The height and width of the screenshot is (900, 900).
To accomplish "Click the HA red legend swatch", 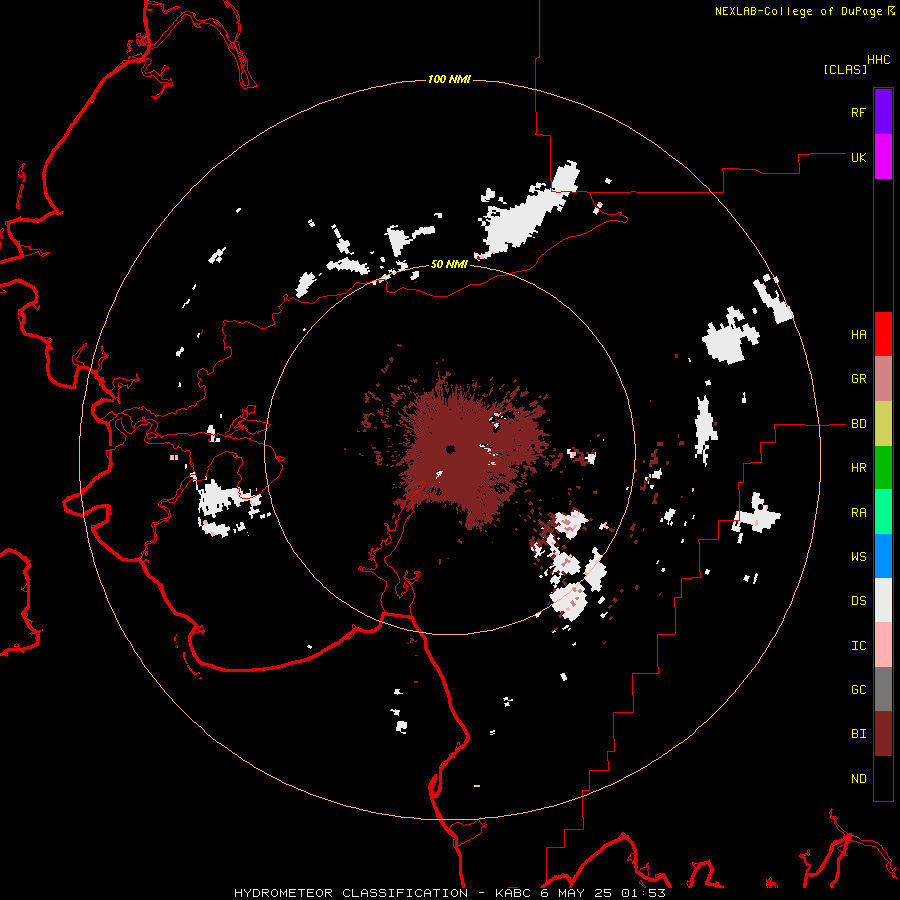I will tap(883, 334).
